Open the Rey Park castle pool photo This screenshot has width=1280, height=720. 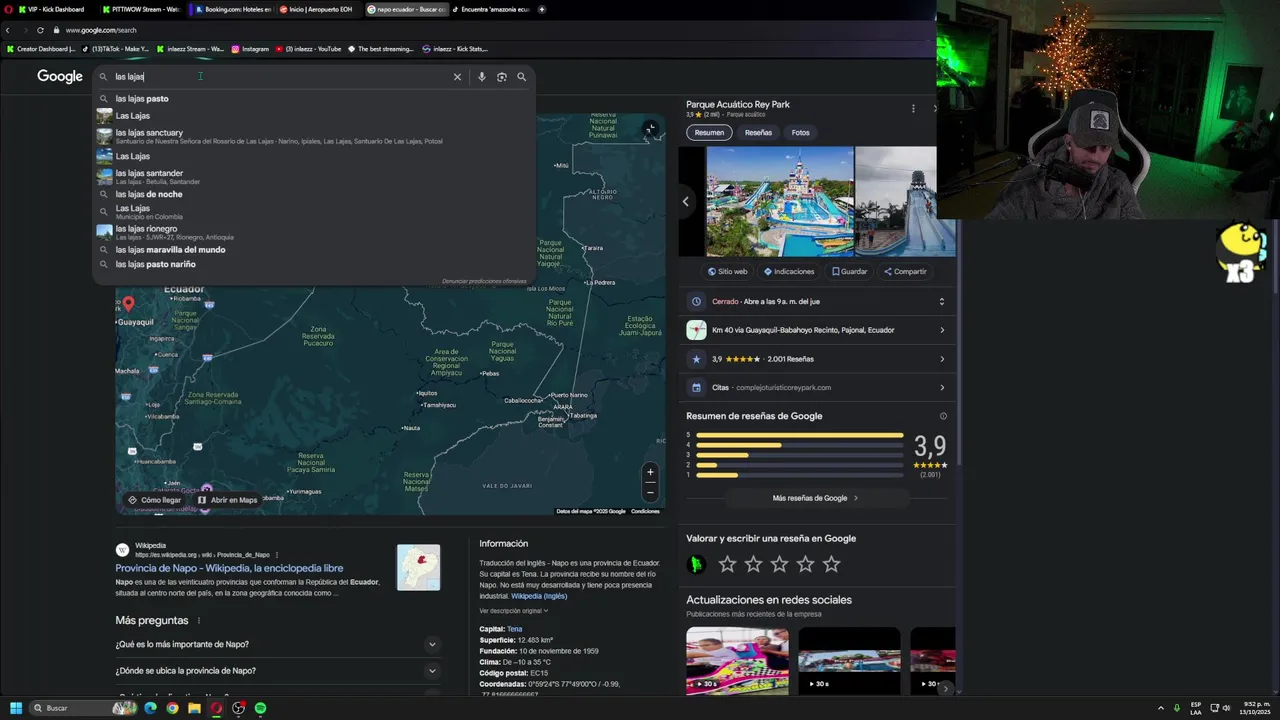[x=780, y=202]
